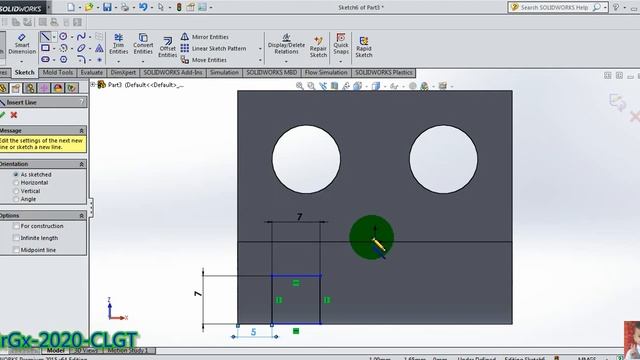
Task: Click Move Entities
Action: 204,60
